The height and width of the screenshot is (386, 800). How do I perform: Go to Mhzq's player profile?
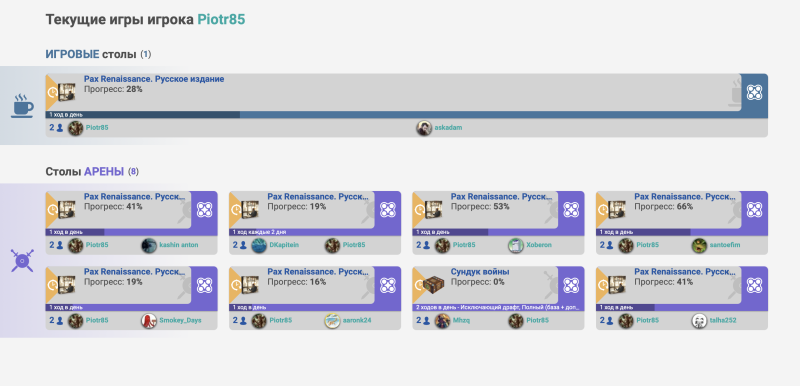click(461, 321)
